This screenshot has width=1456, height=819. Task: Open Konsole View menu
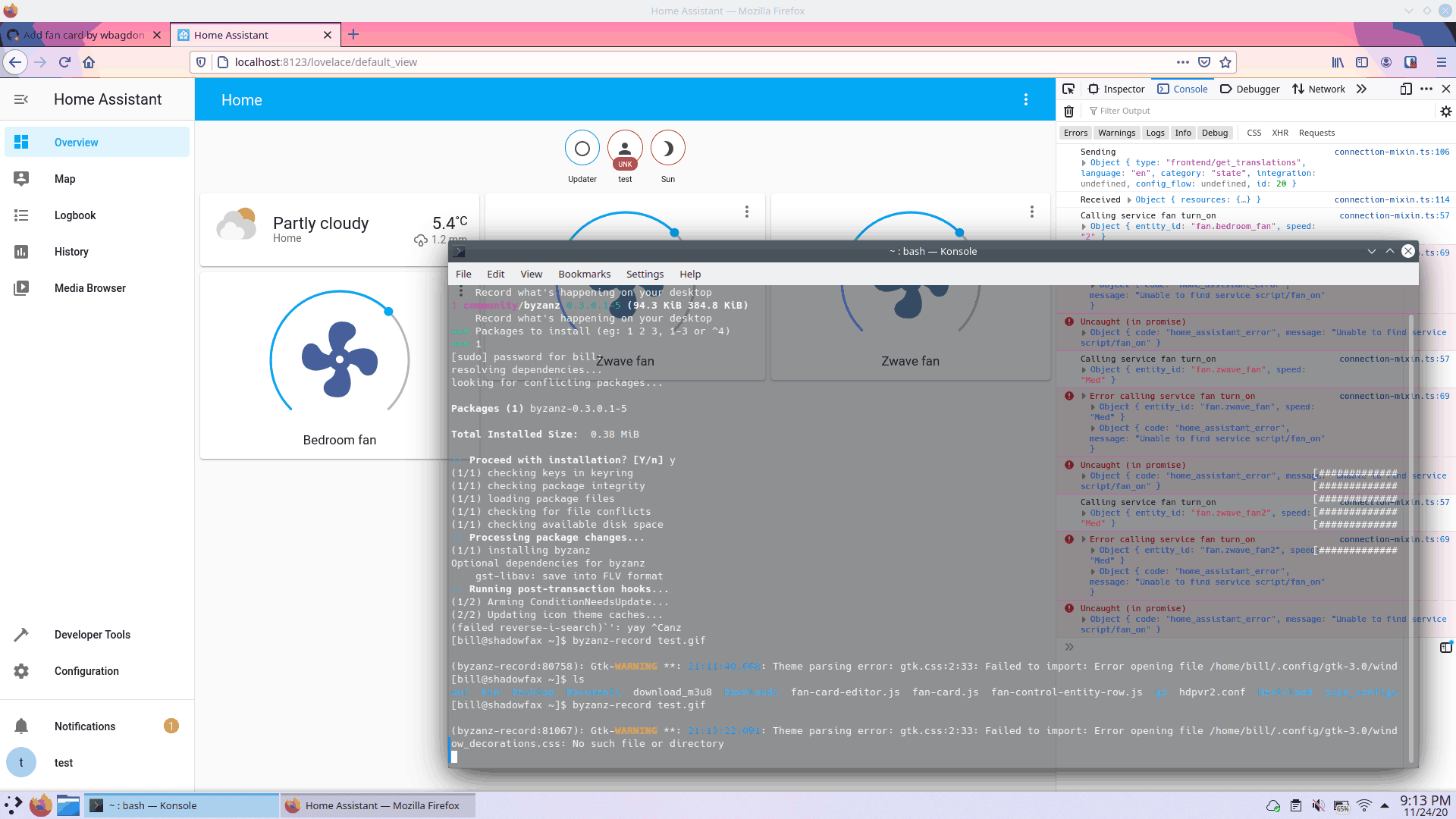click(532, 275)
